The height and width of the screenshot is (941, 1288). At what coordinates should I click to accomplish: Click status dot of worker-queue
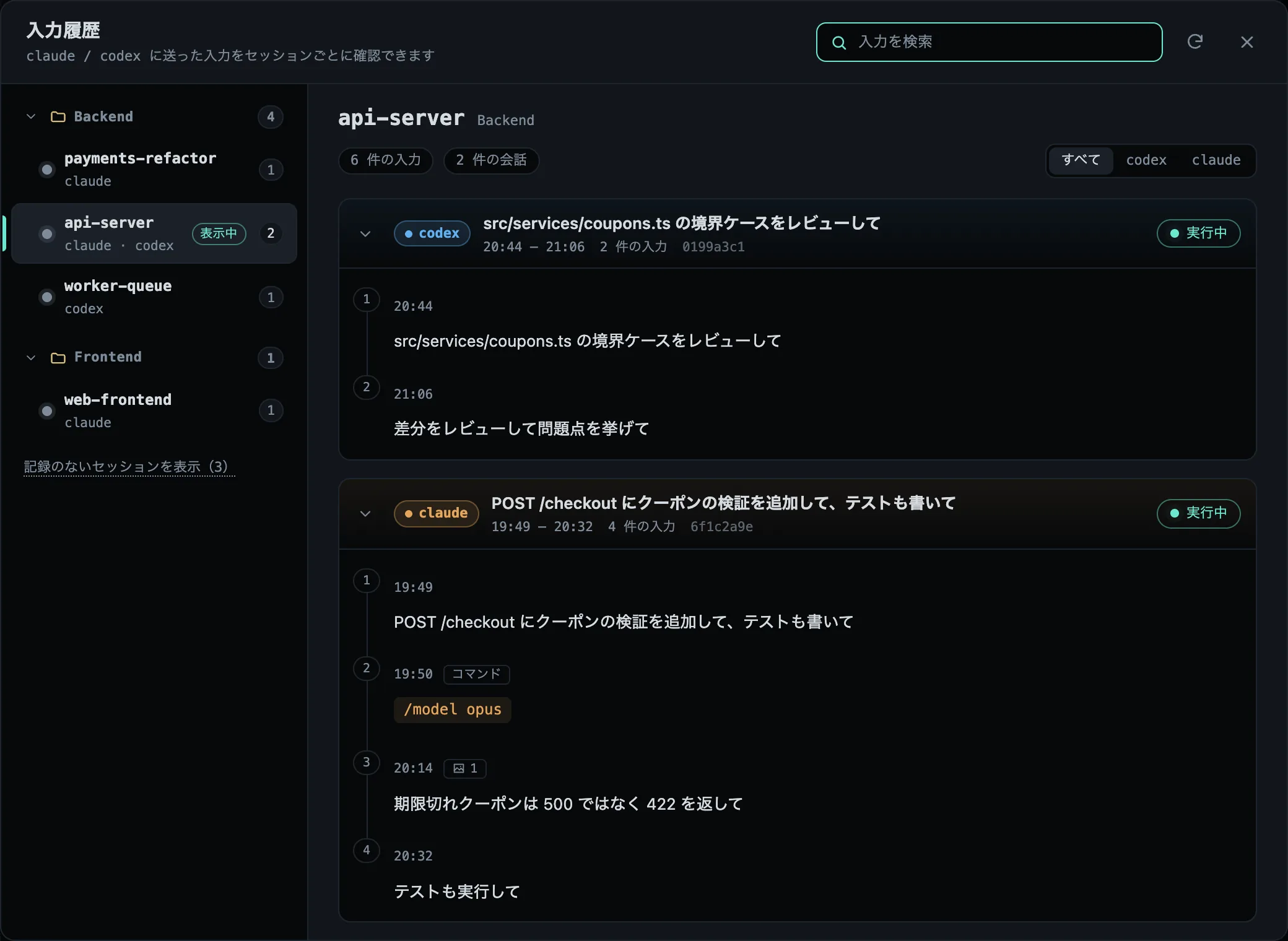click(46, 297)
